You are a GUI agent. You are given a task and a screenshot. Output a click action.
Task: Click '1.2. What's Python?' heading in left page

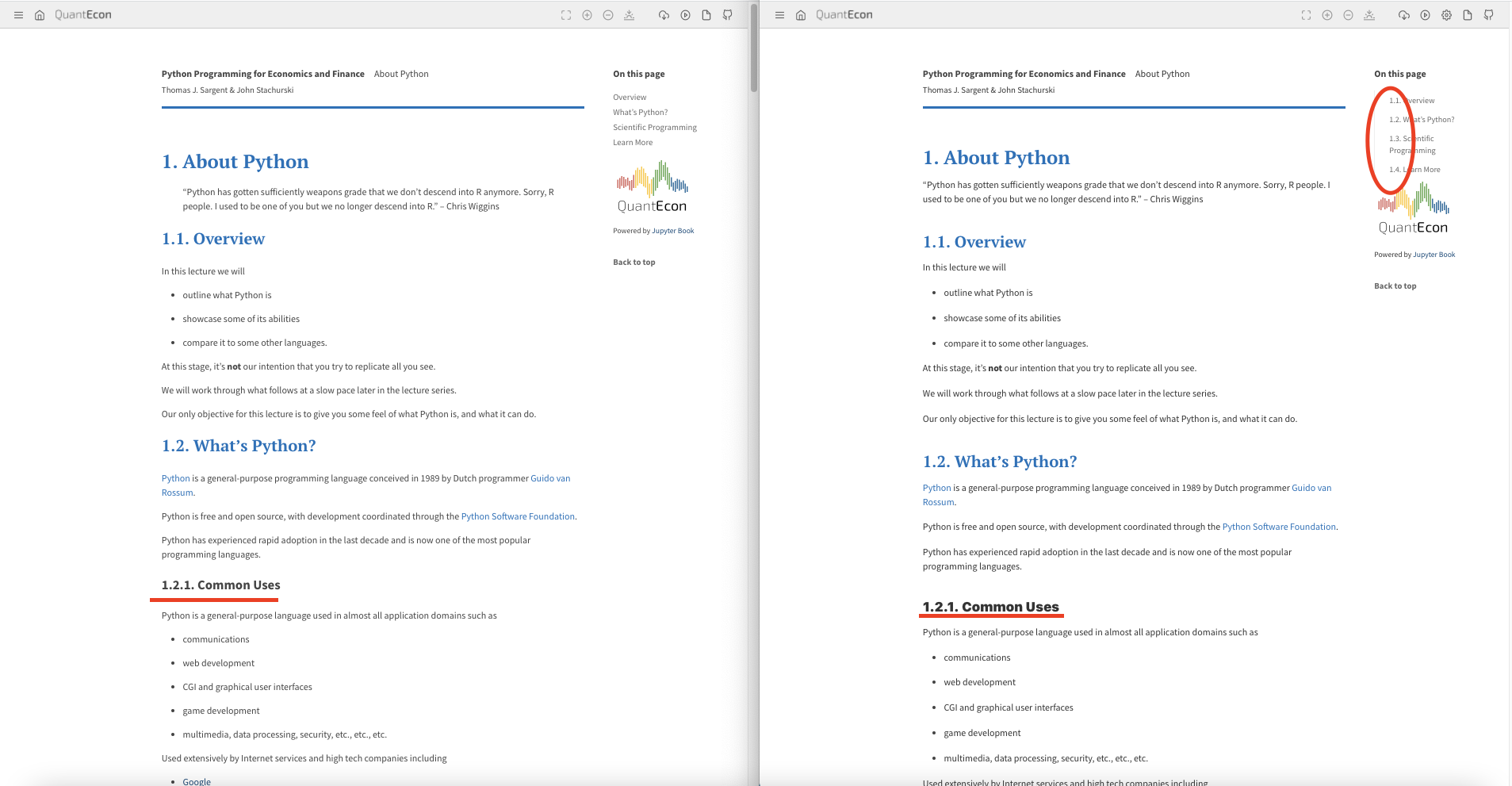(239, 446)
